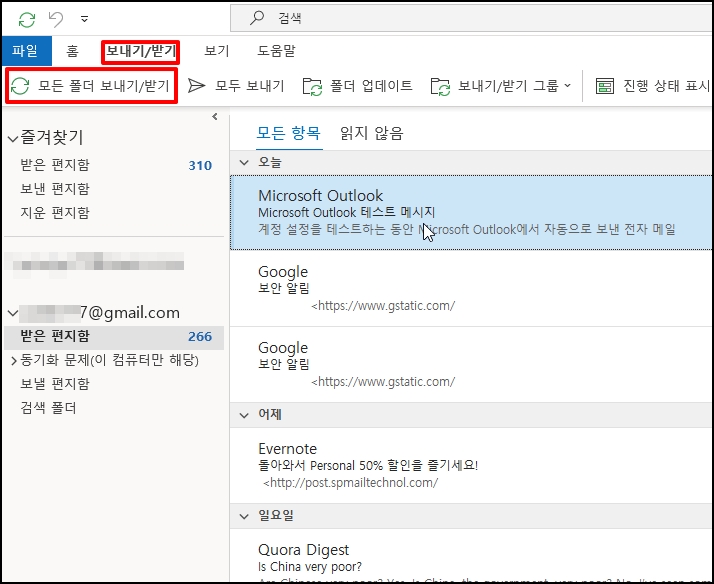Click the unread count 266
The width and height of the screenshot is (714, 584).
pos(200,336)
